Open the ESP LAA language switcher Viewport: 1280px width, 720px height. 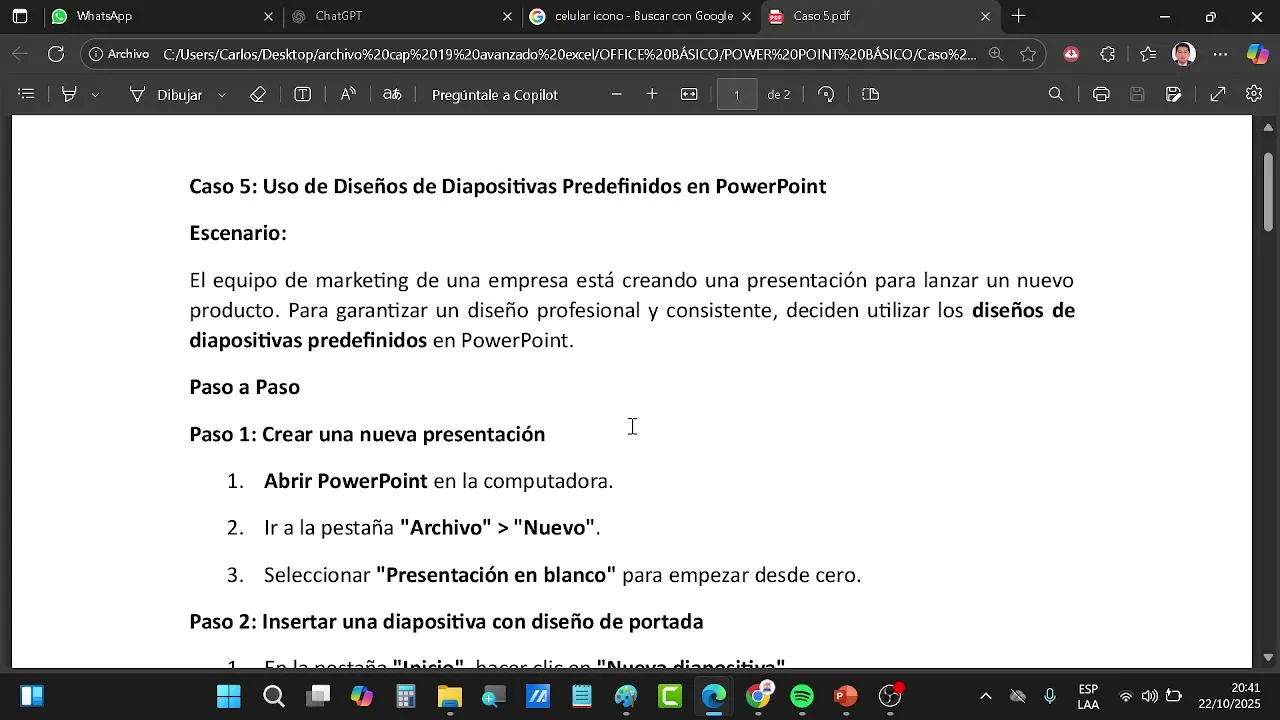[x=1088, y=696]
